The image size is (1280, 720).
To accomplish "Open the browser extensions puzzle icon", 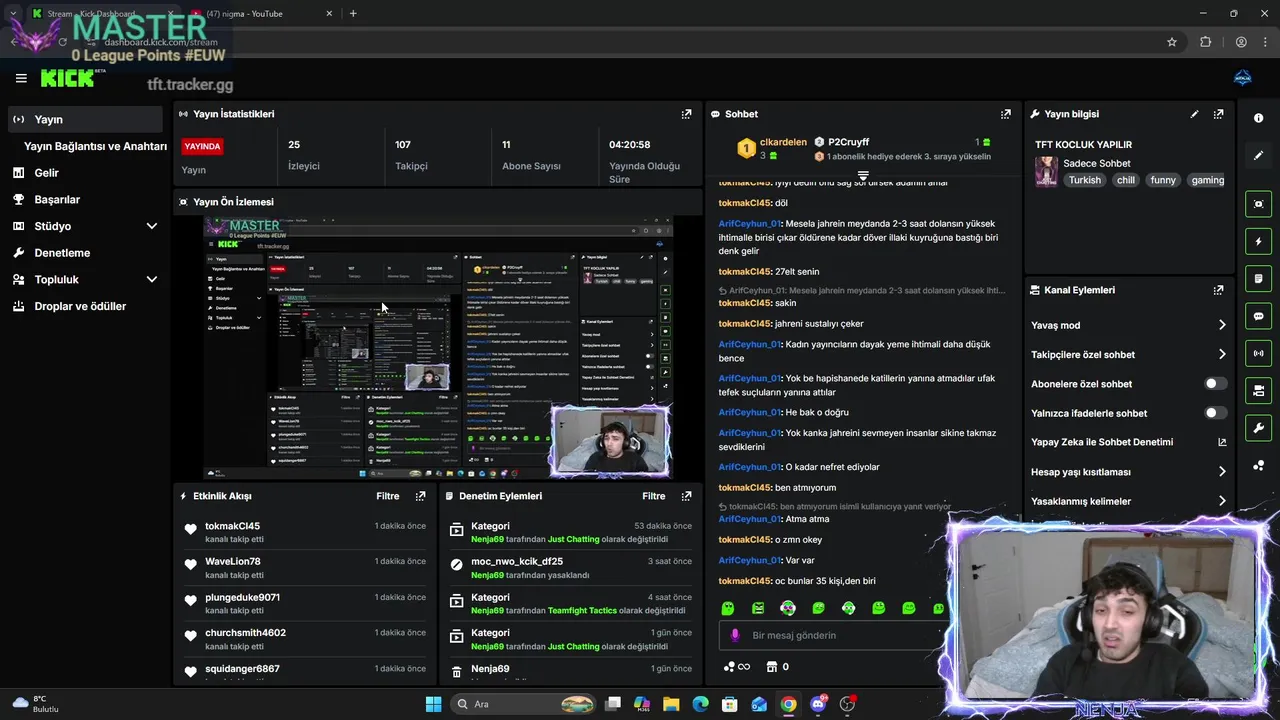I will [x=1205, y=42].
